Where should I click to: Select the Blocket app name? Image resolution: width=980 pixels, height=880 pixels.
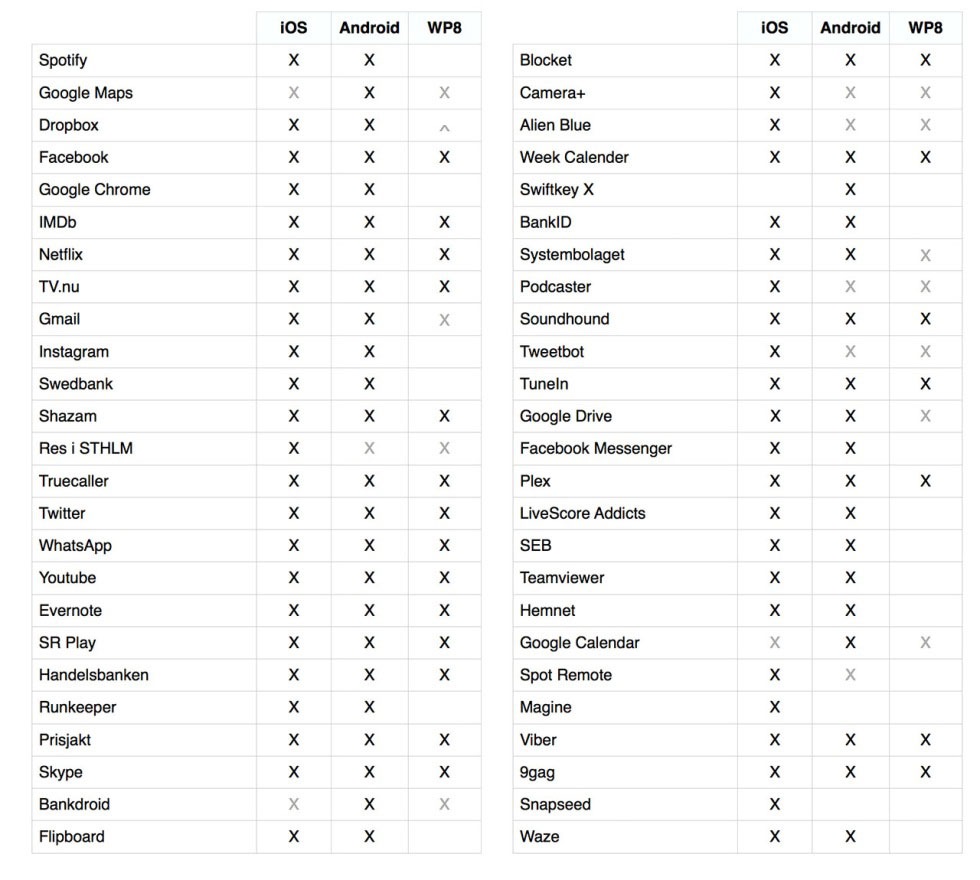tap(546, 60)
